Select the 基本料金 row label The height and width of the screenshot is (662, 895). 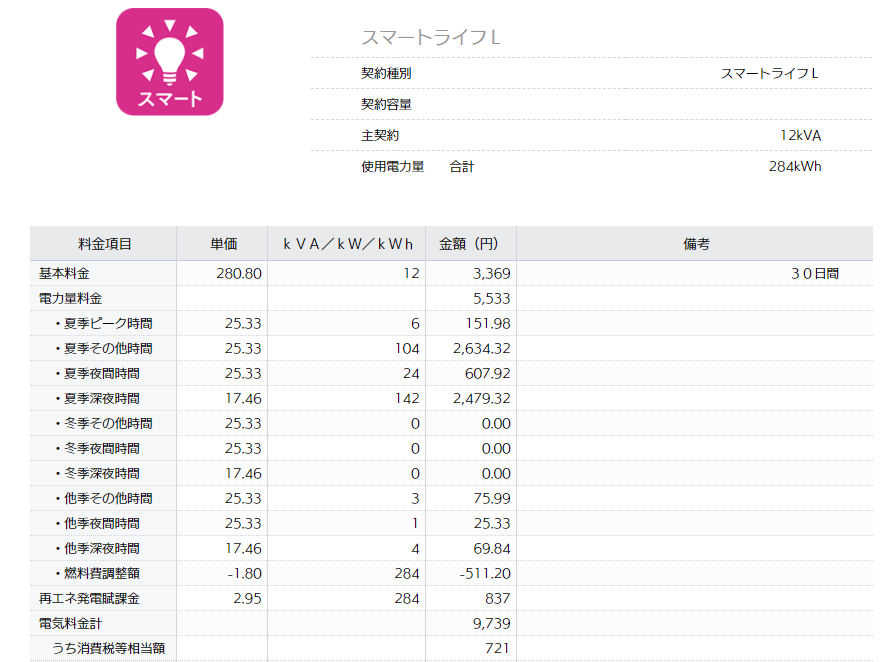coord(64,274)
